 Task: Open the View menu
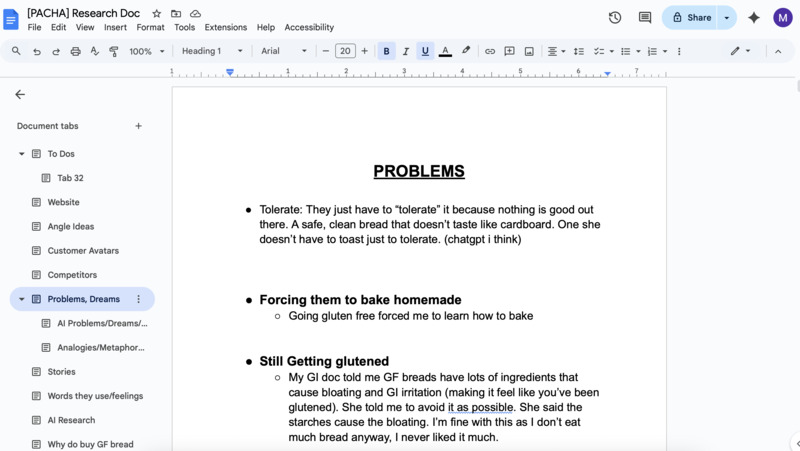(85, 28)
